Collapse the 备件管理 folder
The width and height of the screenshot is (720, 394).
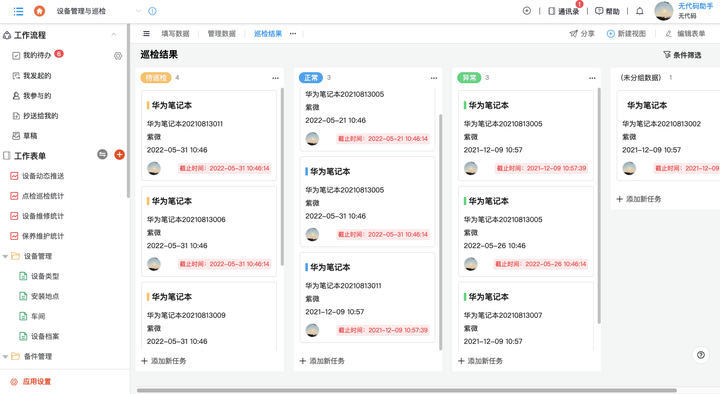point(6,356)
